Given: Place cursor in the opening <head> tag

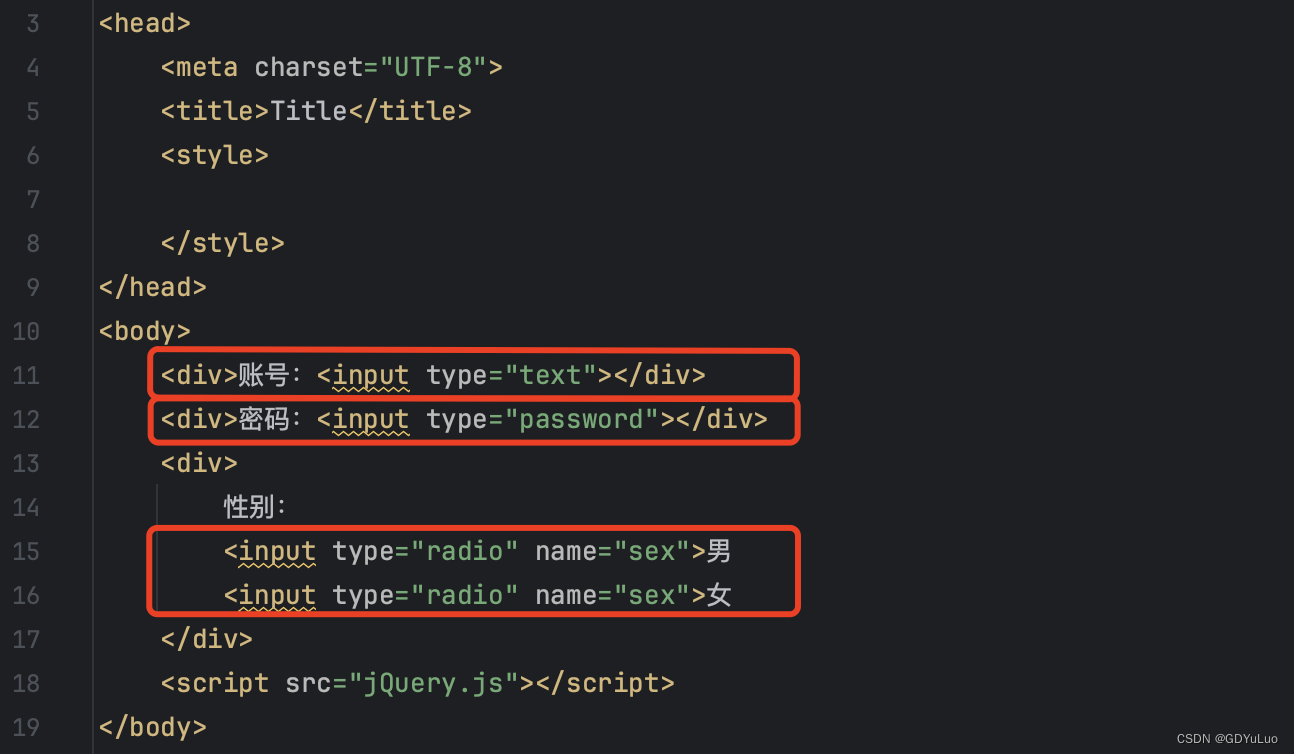Looking at the screenshot, I should [145, 23].
